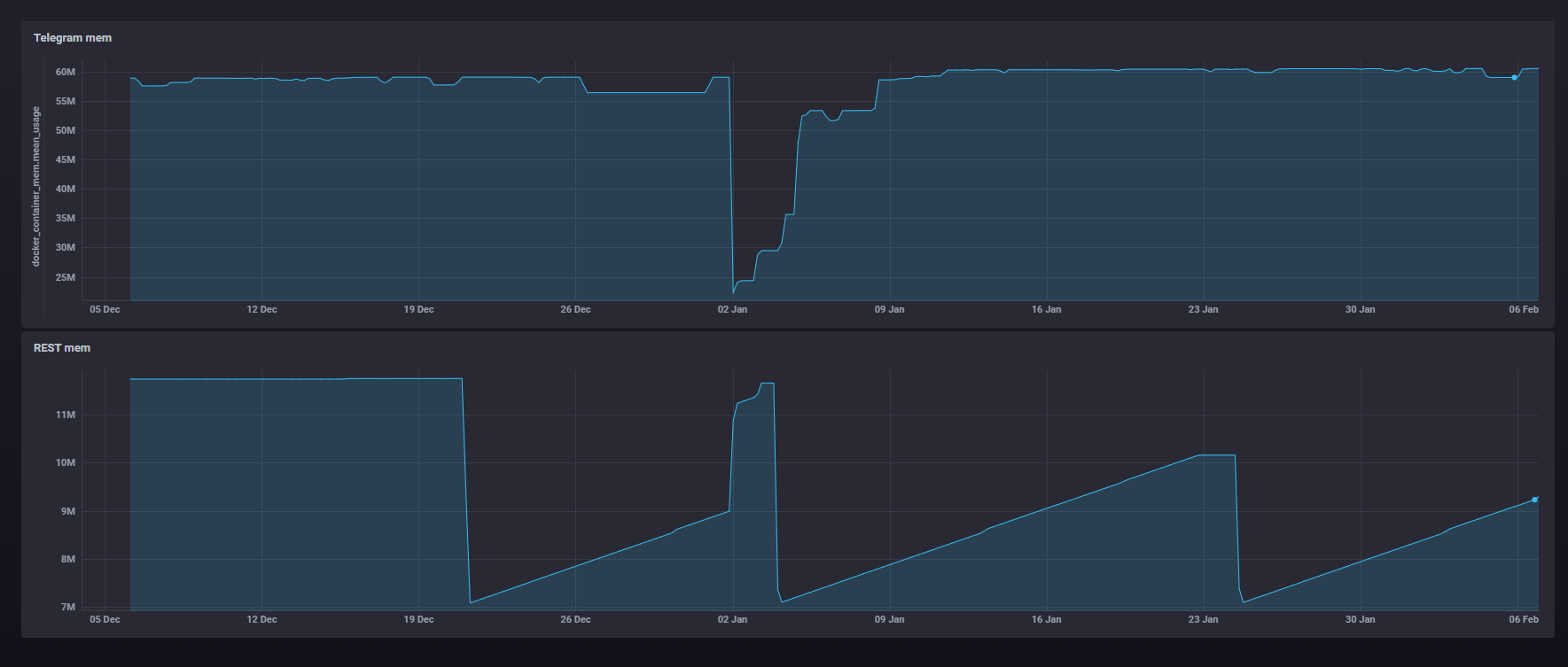Pick 06 Feb on REST mem time axis
This screenshot has height=667, width=1568.
tap(1524, 619)
